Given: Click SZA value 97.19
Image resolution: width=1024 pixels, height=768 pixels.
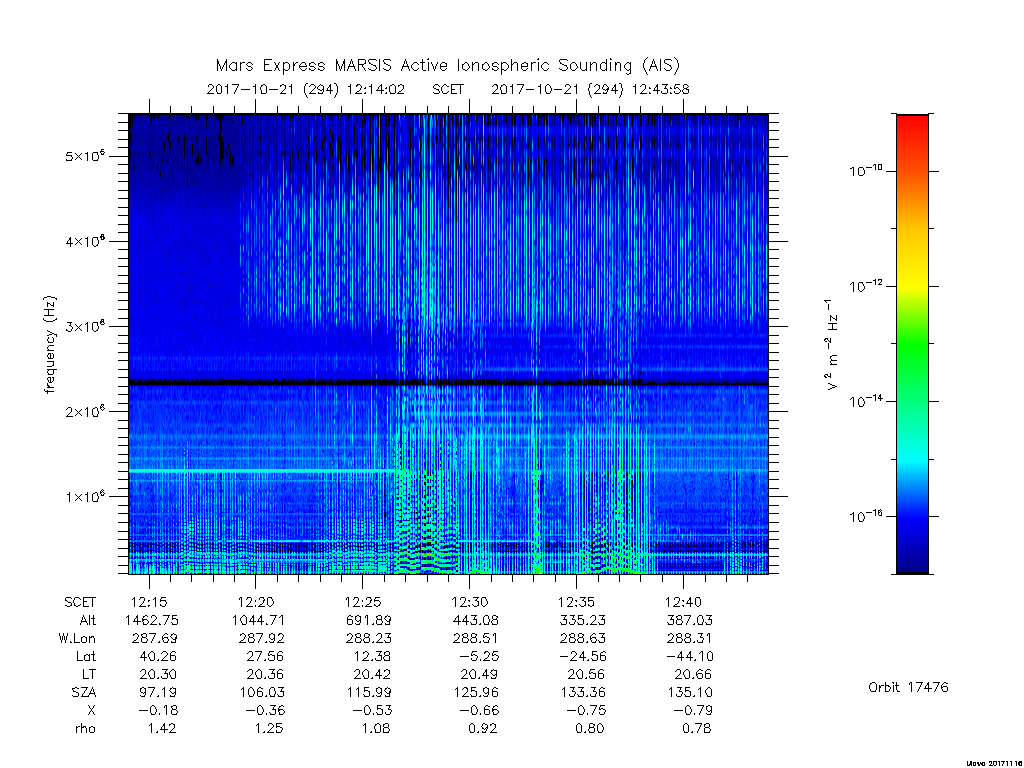Looking at the screenshot, I should [158, 692].
